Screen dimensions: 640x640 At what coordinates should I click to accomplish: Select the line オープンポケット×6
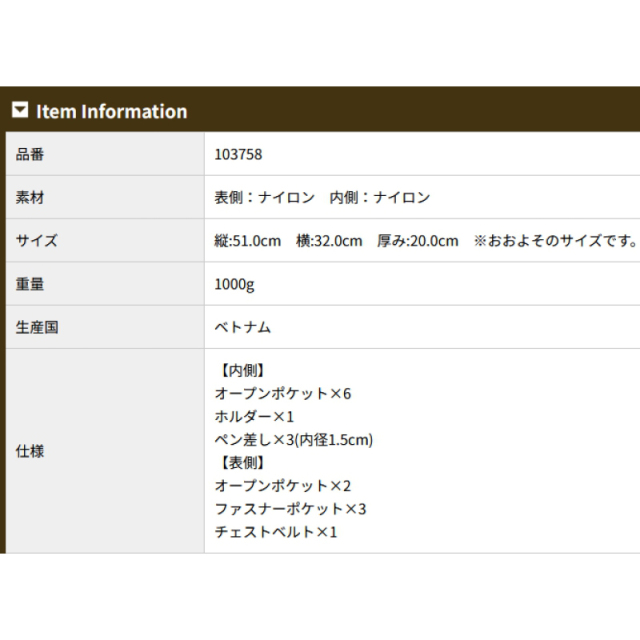283,393
